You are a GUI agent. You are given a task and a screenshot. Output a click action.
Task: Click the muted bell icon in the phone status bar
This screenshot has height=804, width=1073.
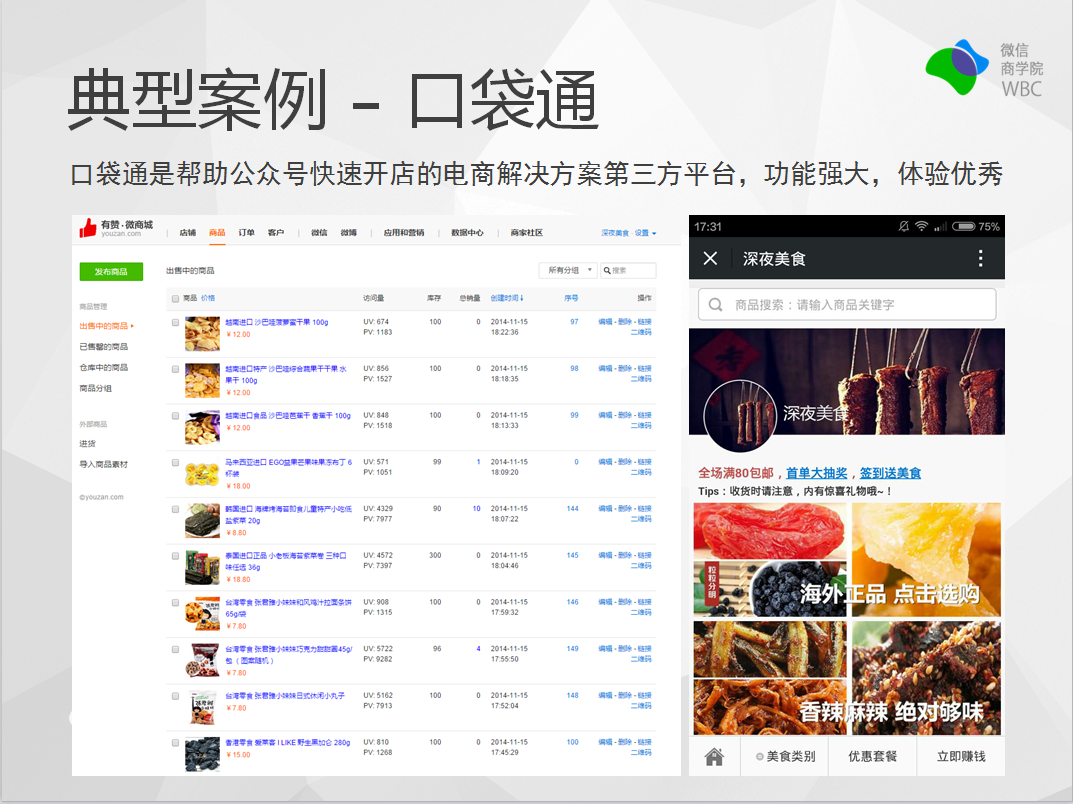coord(903,226)
